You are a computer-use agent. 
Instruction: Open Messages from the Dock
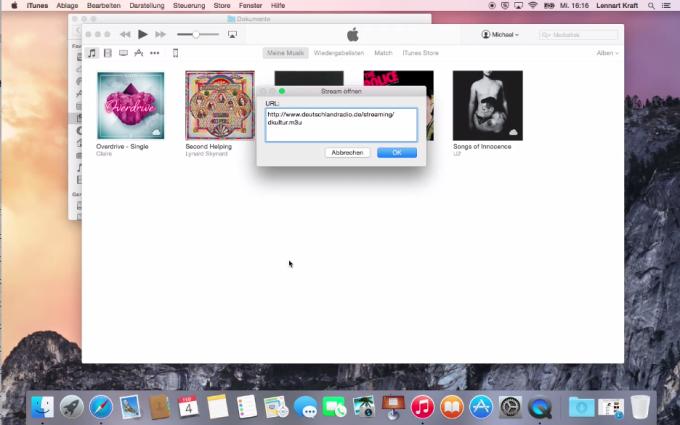click(305, 407)
